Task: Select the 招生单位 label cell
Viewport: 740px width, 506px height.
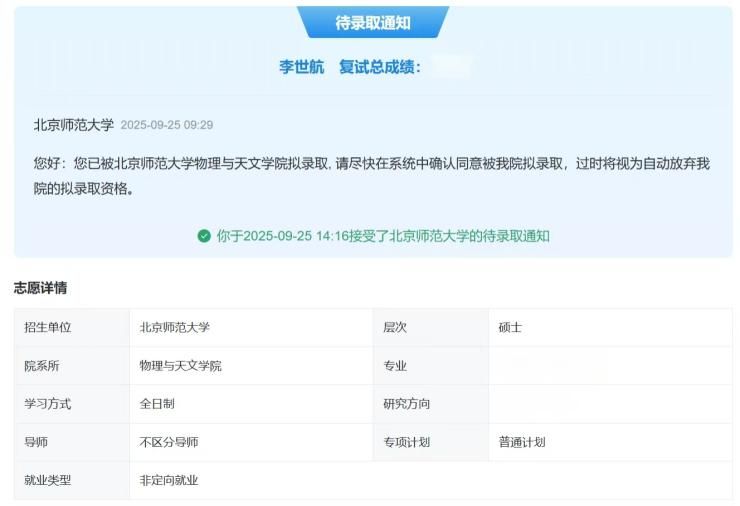Action: [48, 327]
